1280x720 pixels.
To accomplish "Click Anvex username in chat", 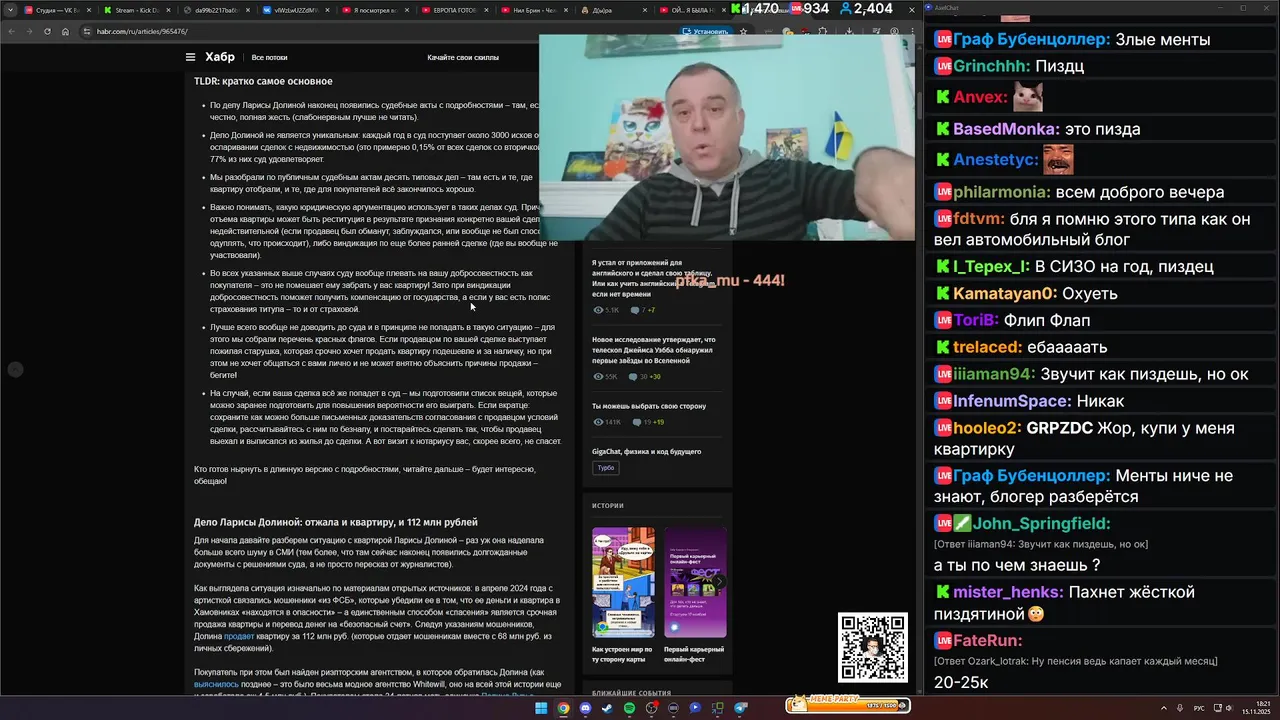I will coord(980,97).
